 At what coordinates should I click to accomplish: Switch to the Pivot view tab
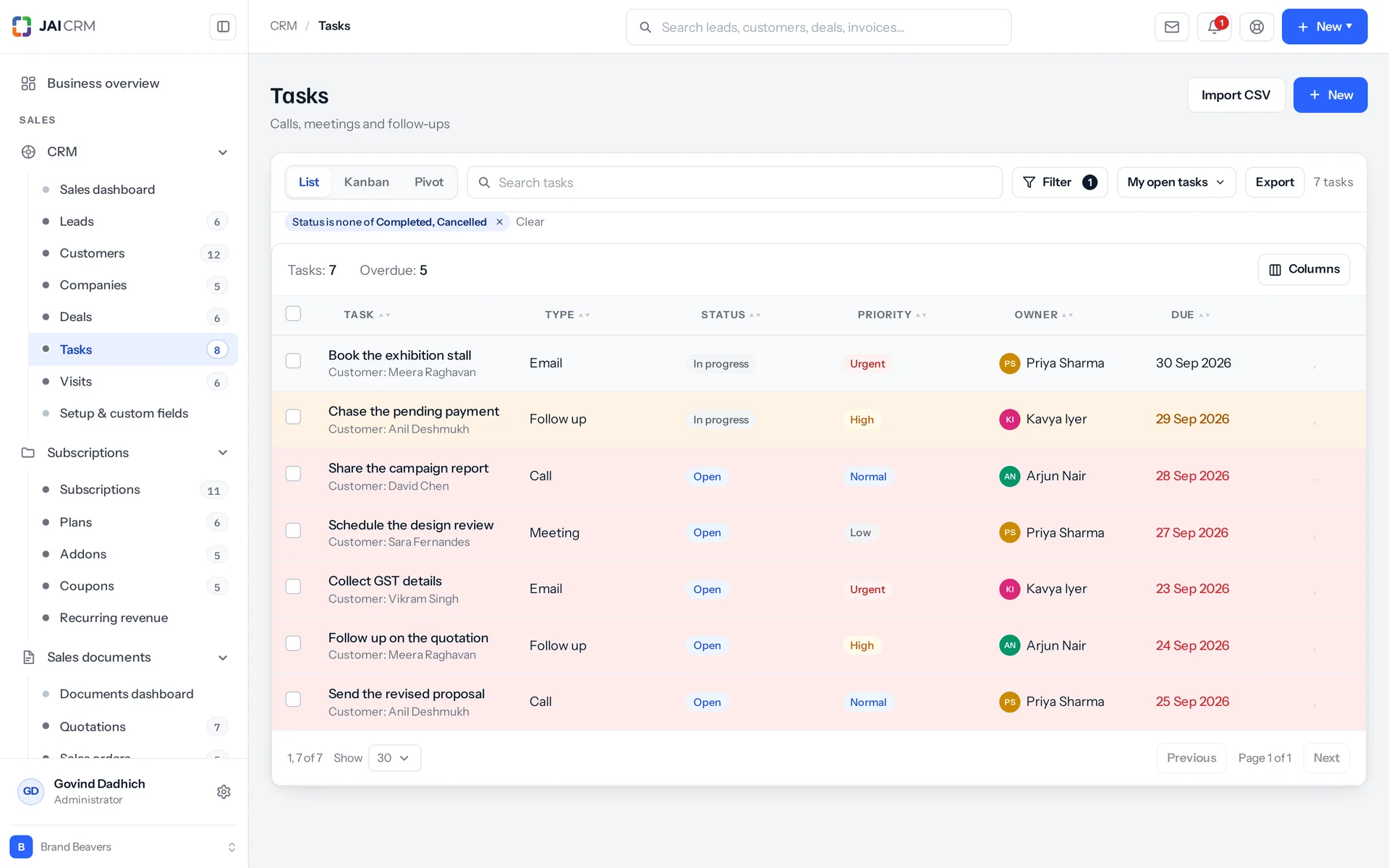tap(429, 182)
